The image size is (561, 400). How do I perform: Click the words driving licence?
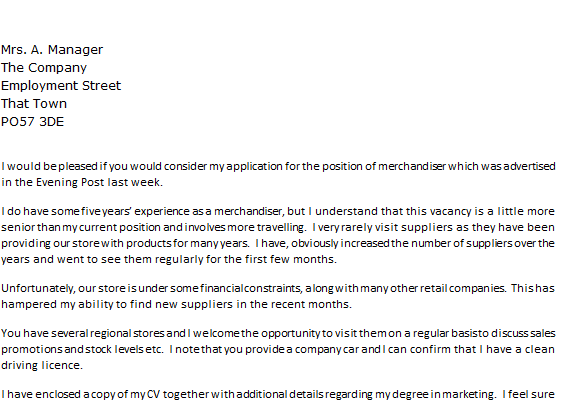point(41,365)
